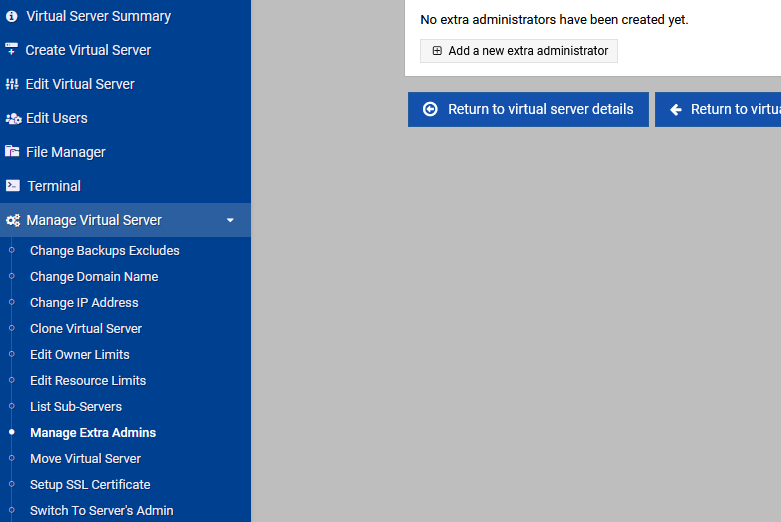Open Setup SSL Certificate page
Screen dimensions: 781x522
pyautogui.click(x=90, y=485)
